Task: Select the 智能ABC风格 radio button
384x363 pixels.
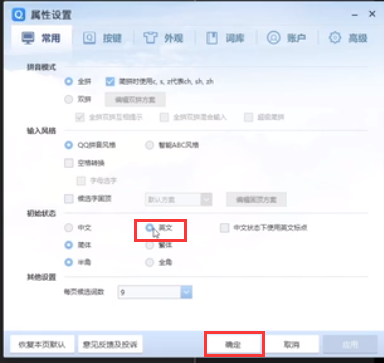Action: (x=149, y=145)
